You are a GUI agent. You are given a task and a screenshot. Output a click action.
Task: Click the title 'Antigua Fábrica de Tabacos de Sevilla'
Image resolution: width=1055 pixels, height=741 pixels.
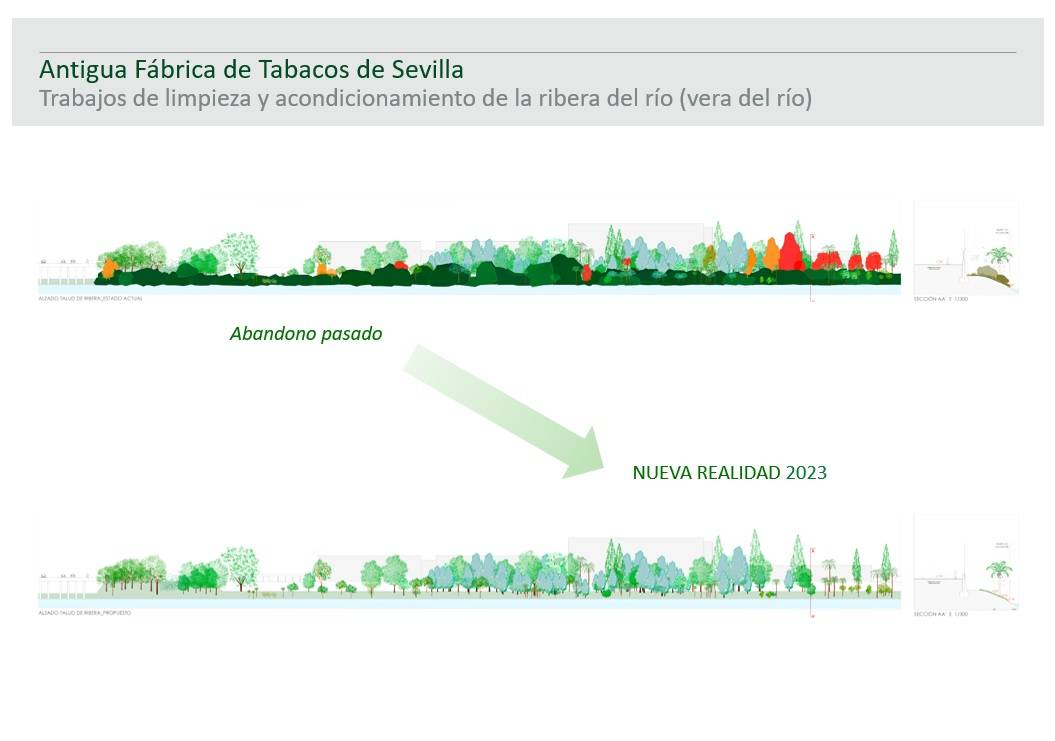click(x=251, y=70)
